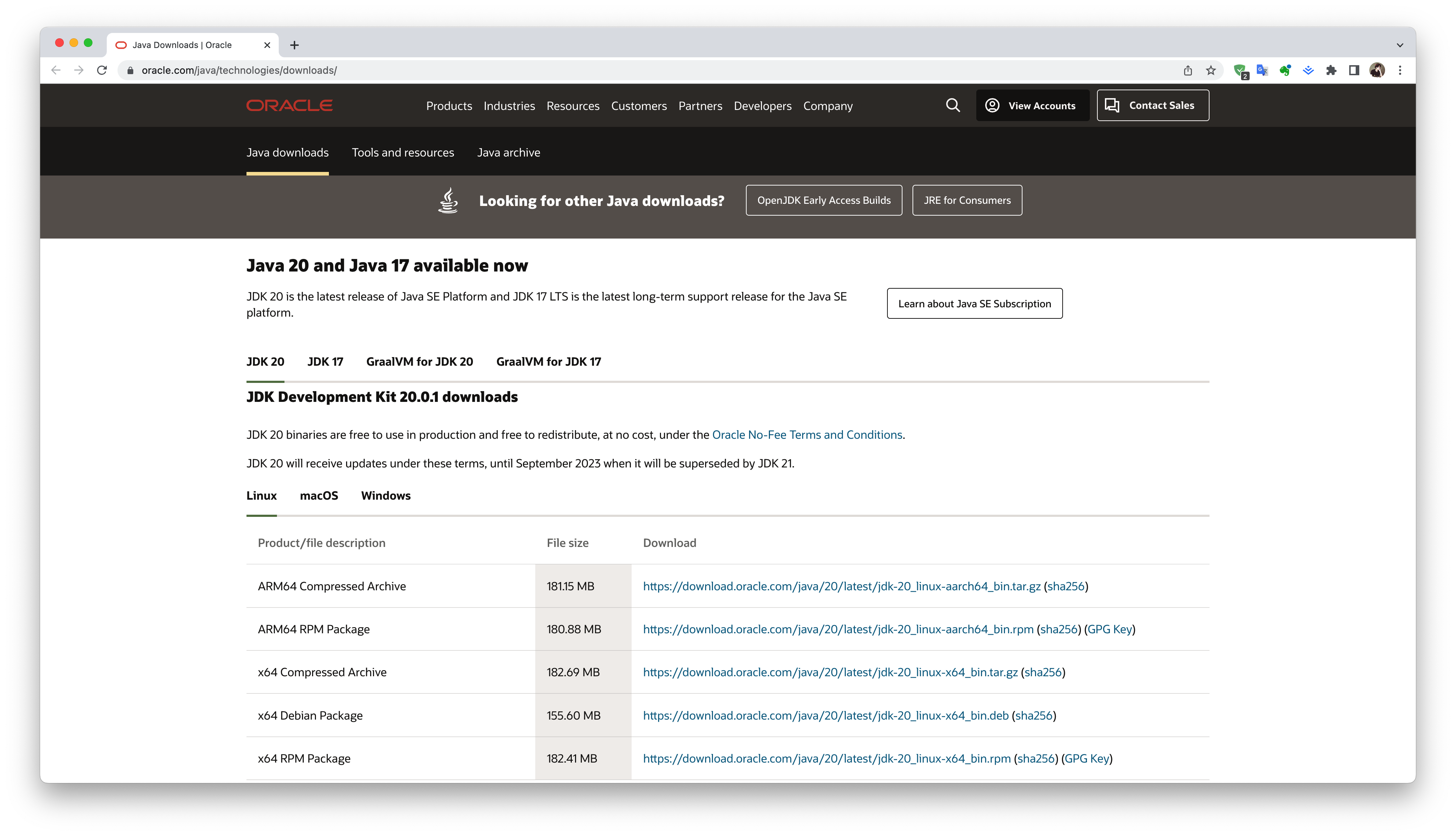The image size is (1456, 836).
Task: Open sha256 for ARM64 RPM Package
Action: pyautogui.click(x=1059, y=629)
